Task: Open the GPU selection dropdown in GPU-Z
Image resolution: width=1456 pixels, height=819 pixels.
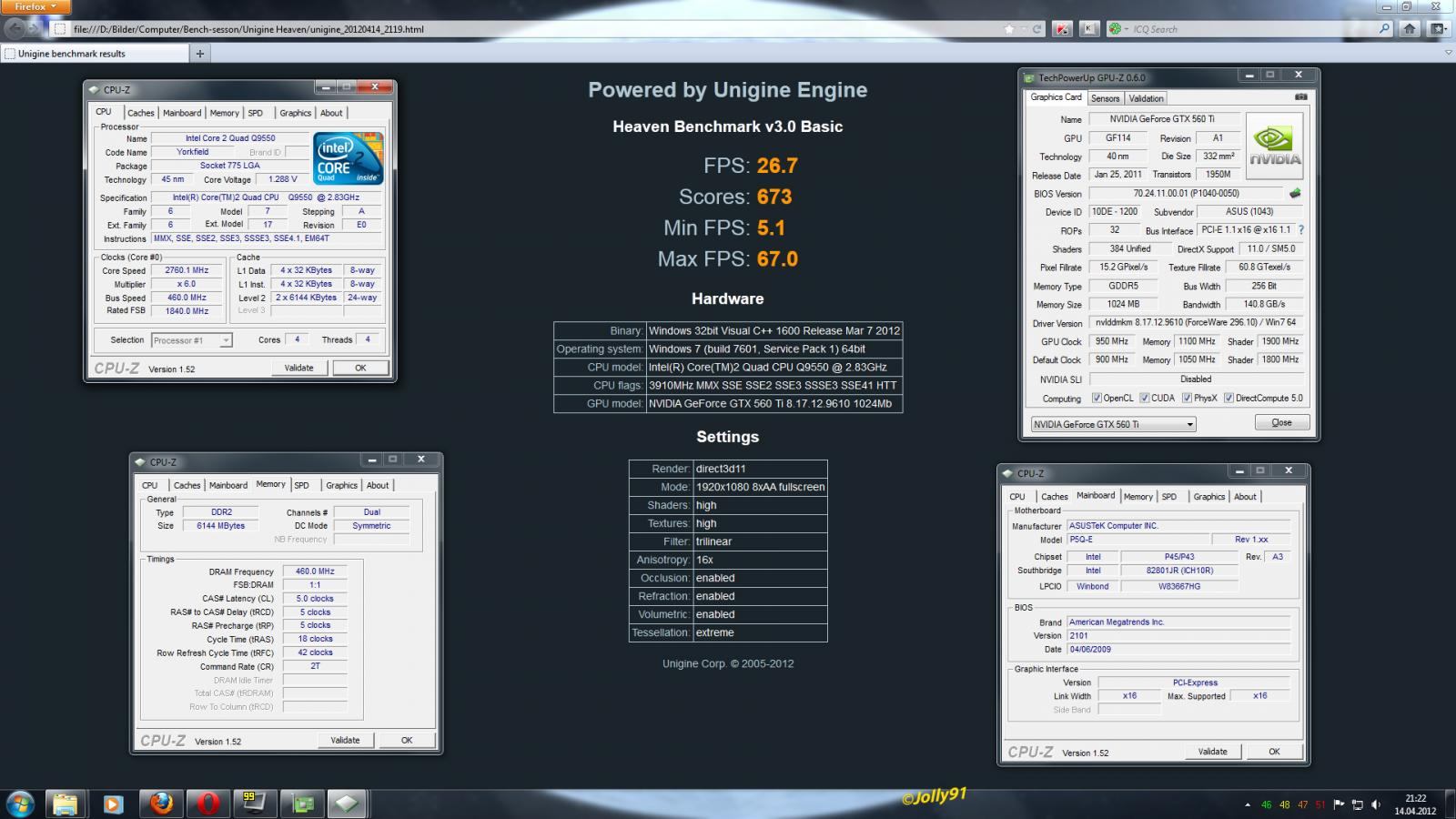Action: pyautogui.click(x=1113, y=424)
